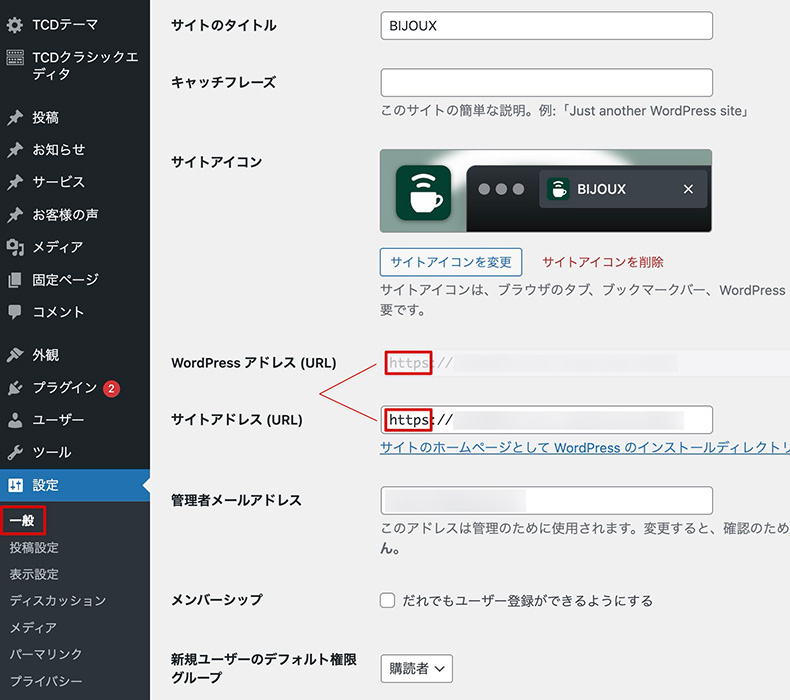Select 一般 in the settings submenu
Screen dimensions: 790x700
point(22,521)
